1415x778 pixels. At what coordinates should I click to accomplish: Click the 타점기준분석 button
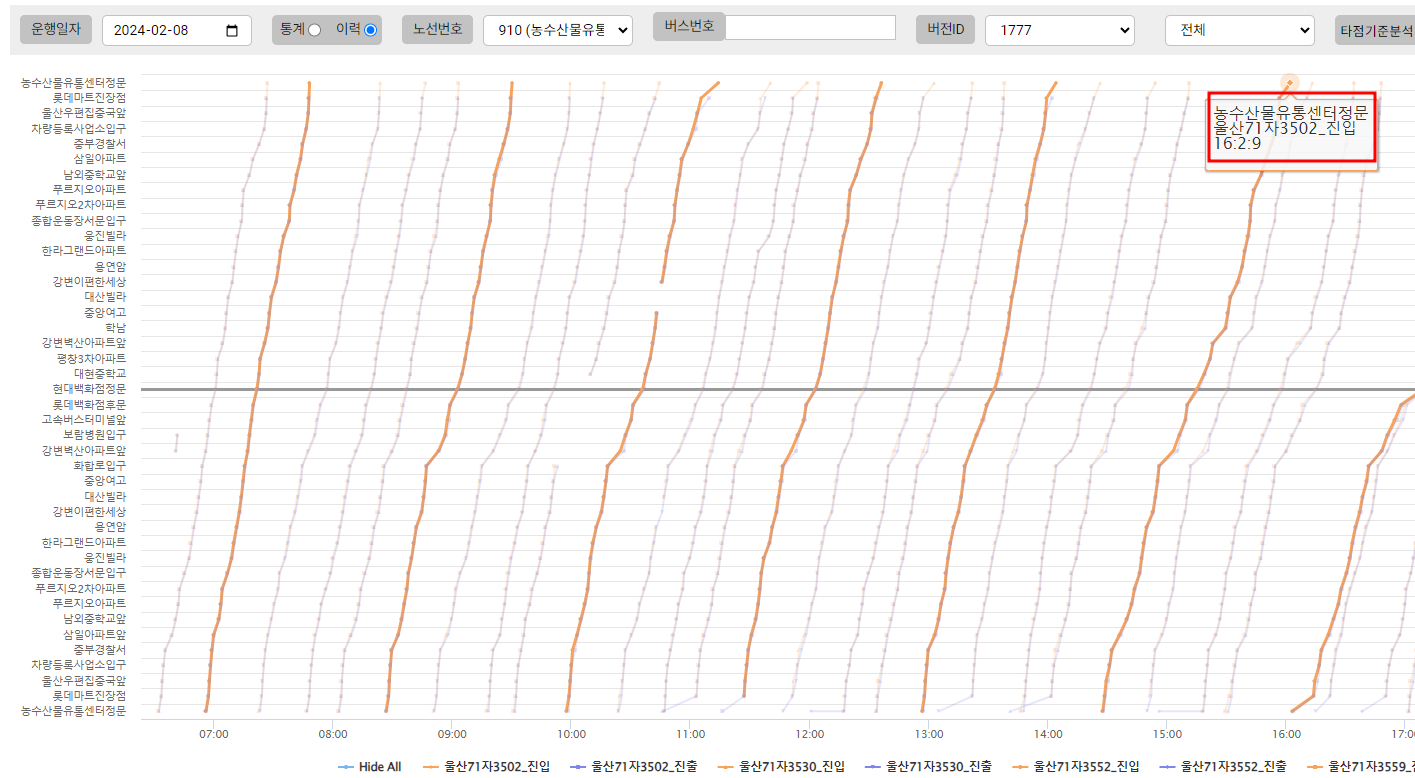pos(1375,31)
